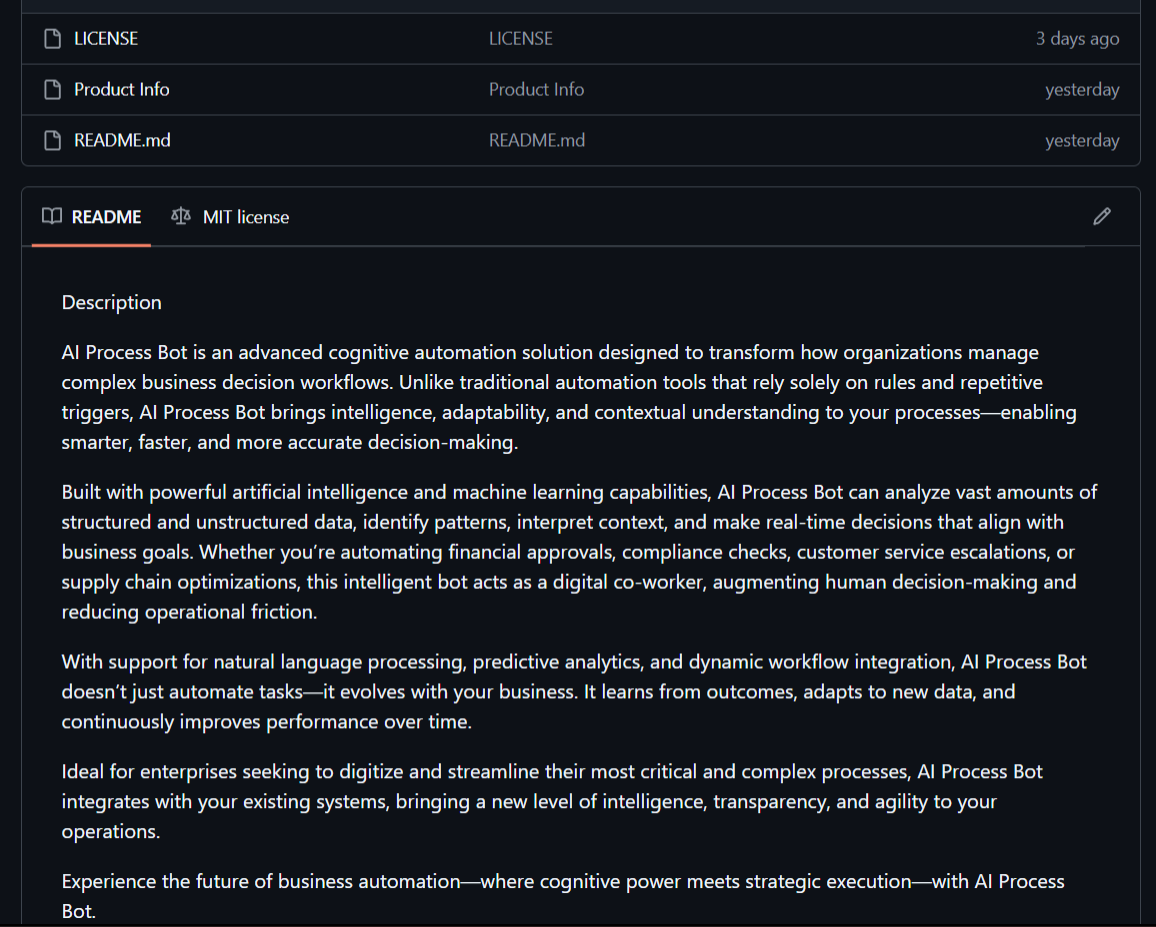Click the "yesterday" timestamp on README.md row
The image size is (1156, 927).
coord(1082,141)
